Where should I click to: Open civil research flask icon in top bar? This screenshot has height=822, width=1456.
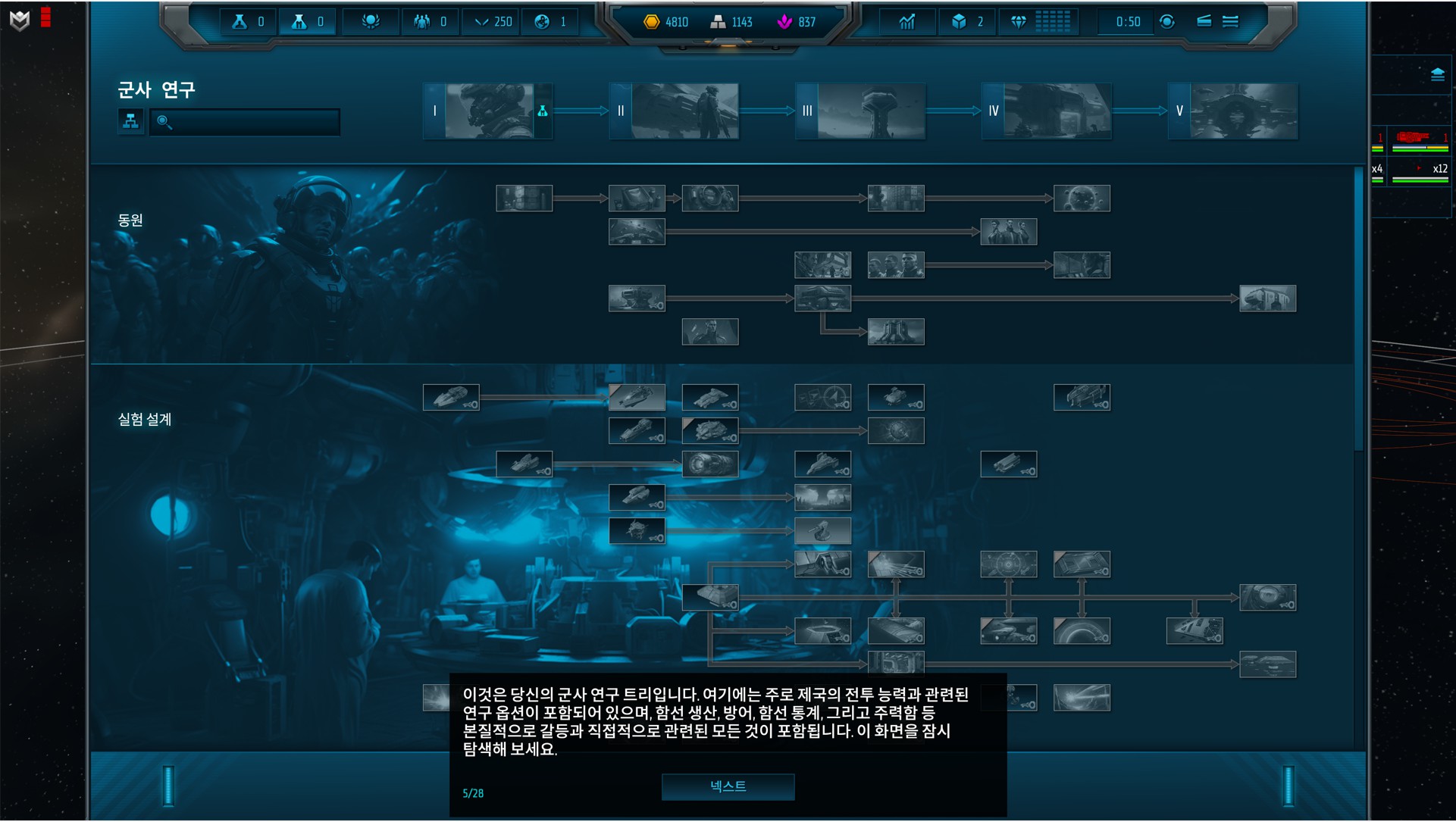click(240, 22)
